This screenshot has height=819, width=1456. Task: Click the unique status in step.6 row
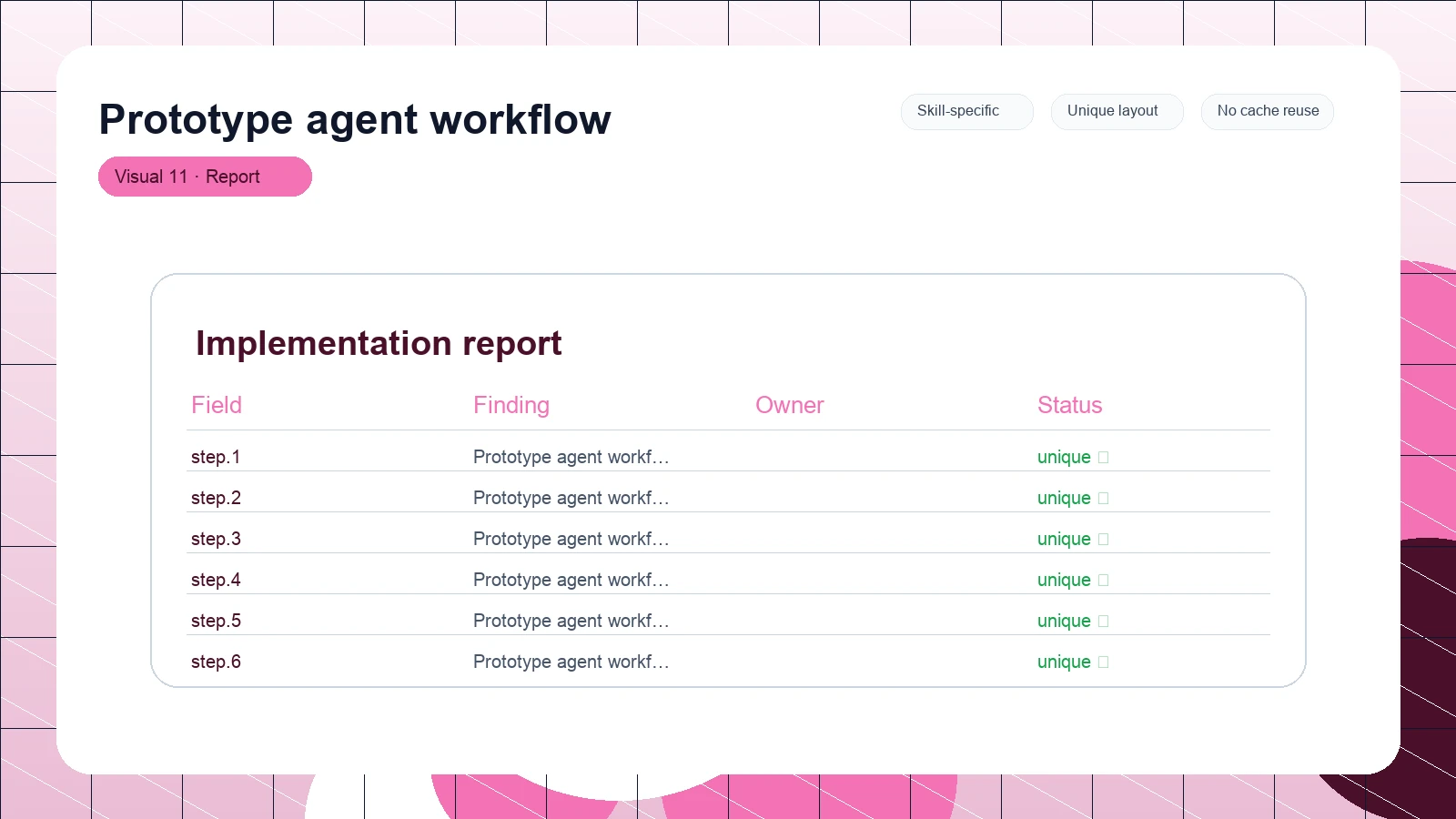1064,662
